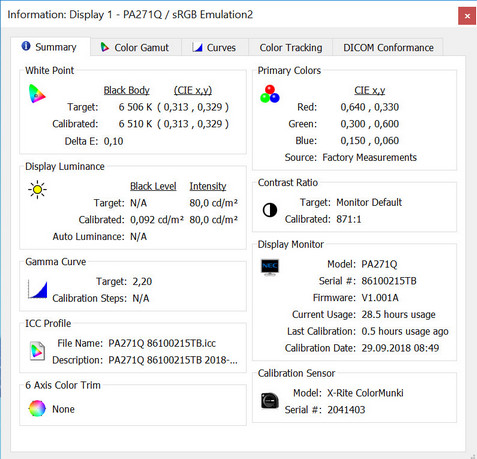The image size is (477, 459).
Task: Click the NEC Display Monitor icon
Action: 270,267
